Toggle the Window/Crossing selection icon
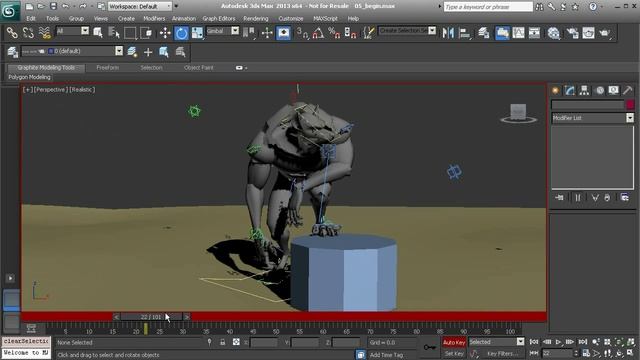Screen dimensions: 640x360 [x=146, y=33]
